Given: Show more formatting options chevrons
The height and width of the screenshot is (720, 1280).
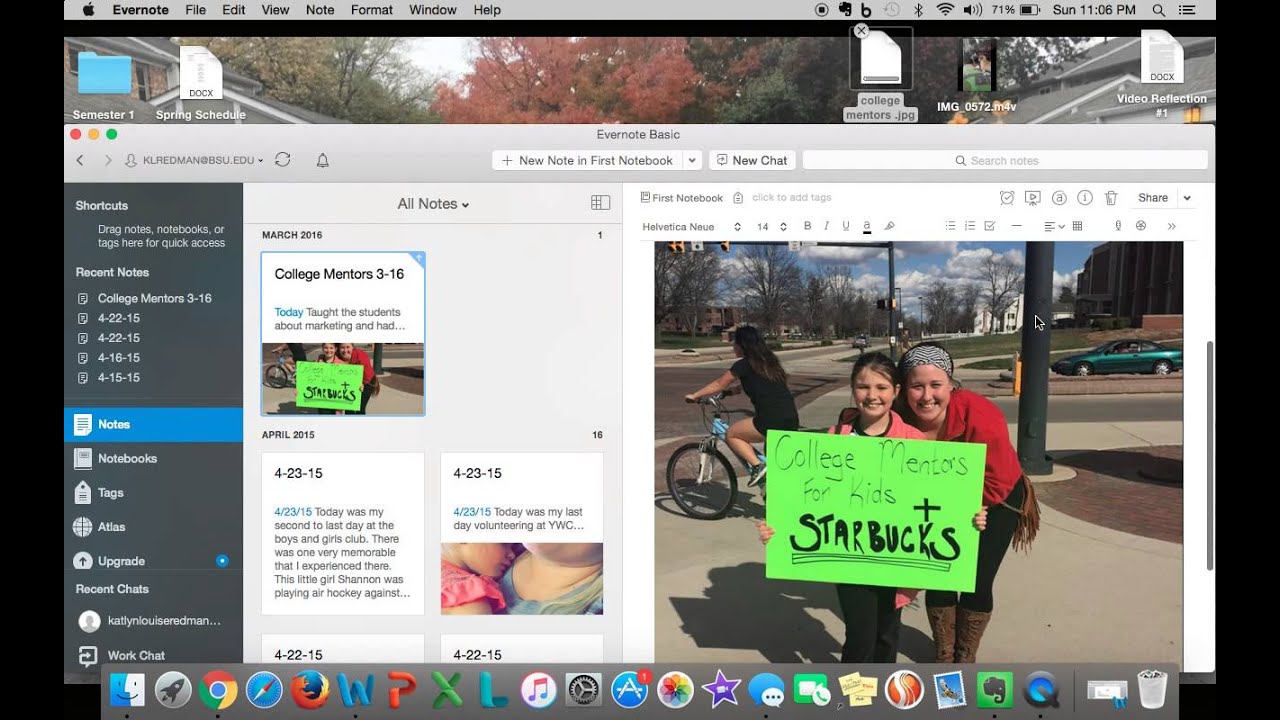Looking at the screenshot, I should tap(1171, 226).
